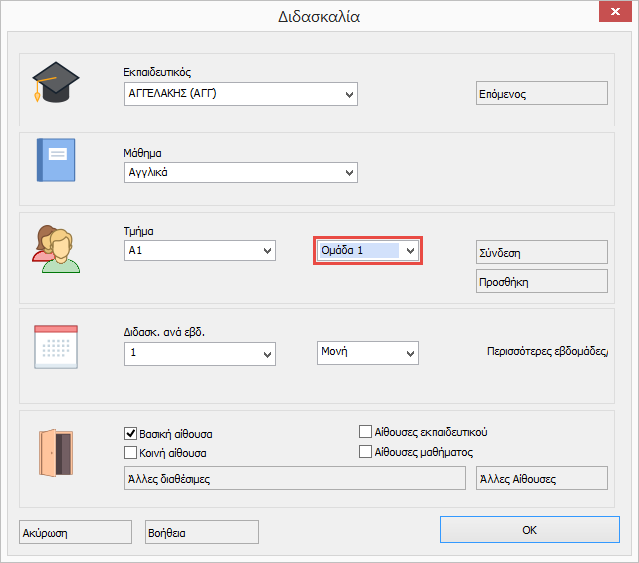Click the weekly calendar icon
Viewport: 639px width, 563px height.
click(x=55, y=348)
